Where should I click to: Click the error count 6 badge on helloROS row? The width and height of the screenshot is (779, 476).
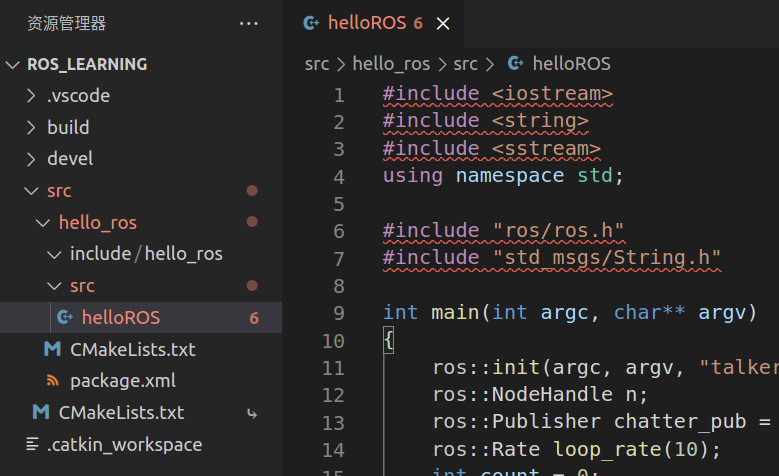tap(254, 318)
